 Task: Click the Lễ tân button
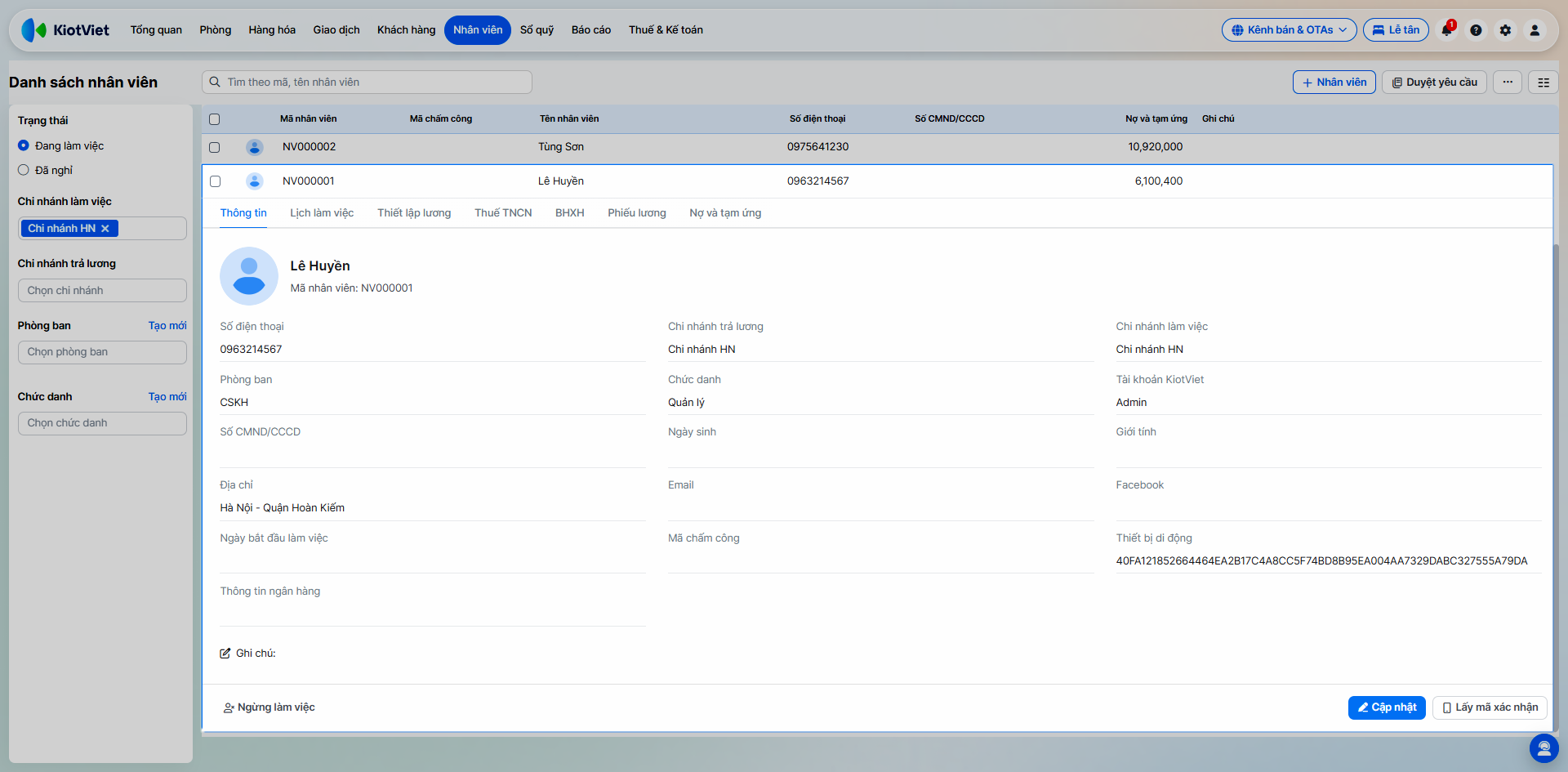1396,30
